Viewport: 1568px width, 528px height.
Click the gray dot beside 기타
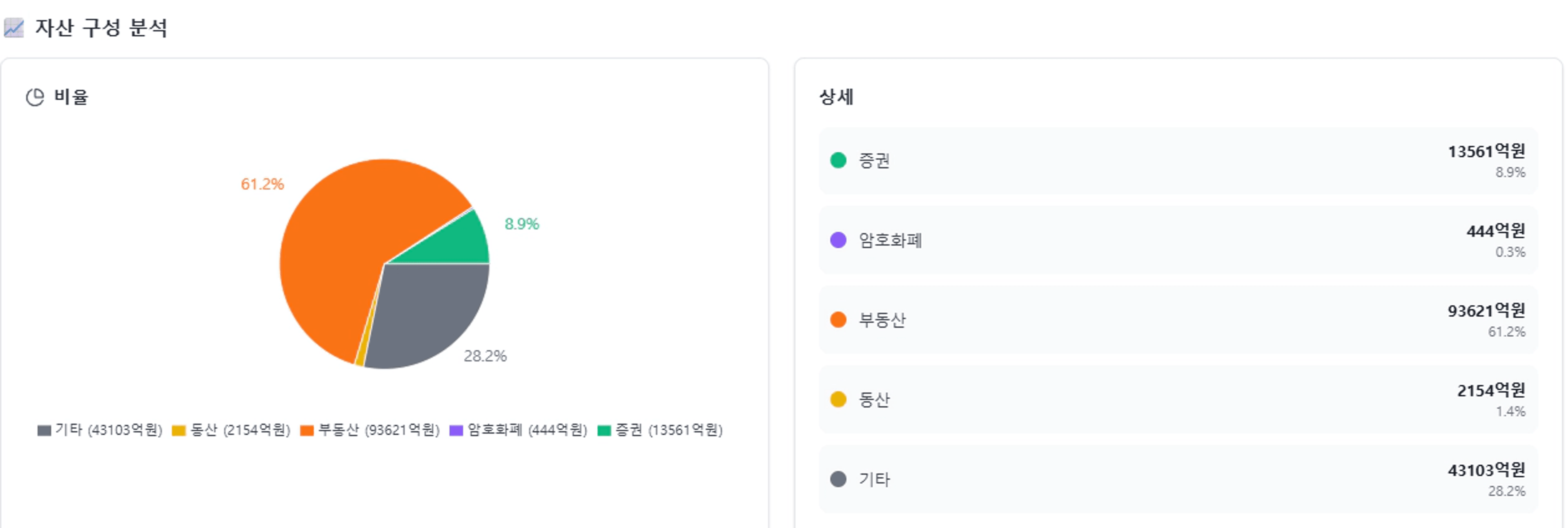tap(837, 479)
